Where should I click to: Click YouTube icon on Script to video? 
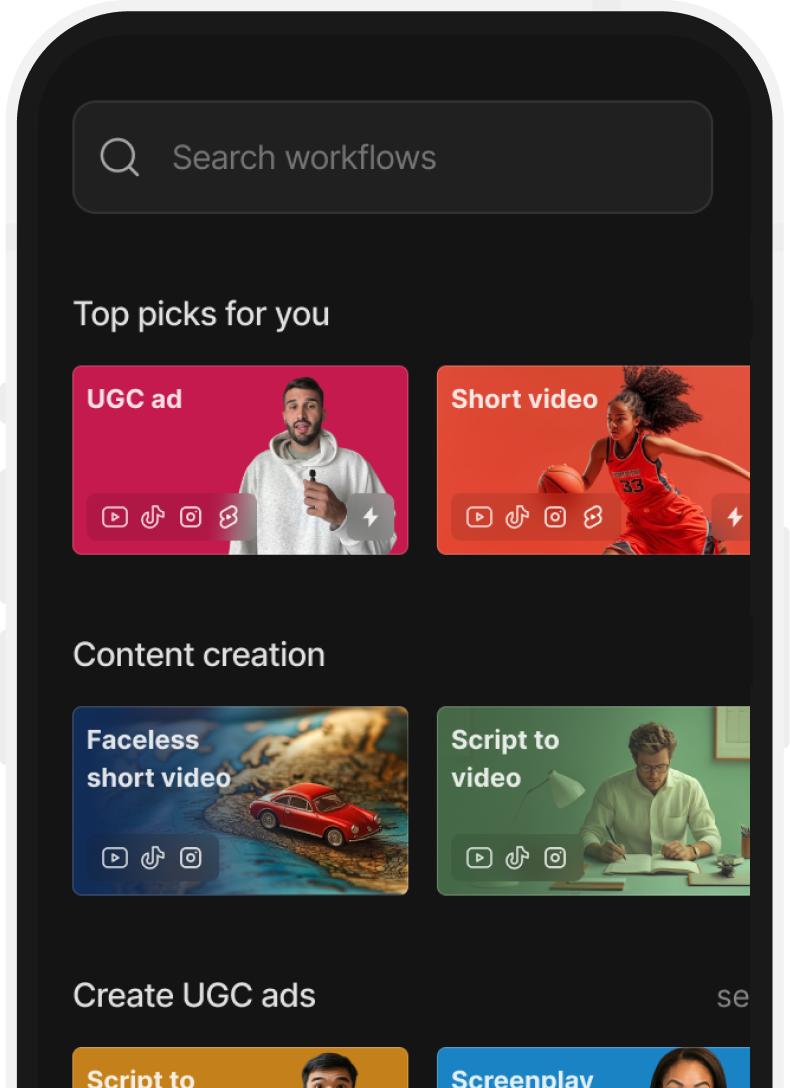pyautogui.click(x=479, y=858)
